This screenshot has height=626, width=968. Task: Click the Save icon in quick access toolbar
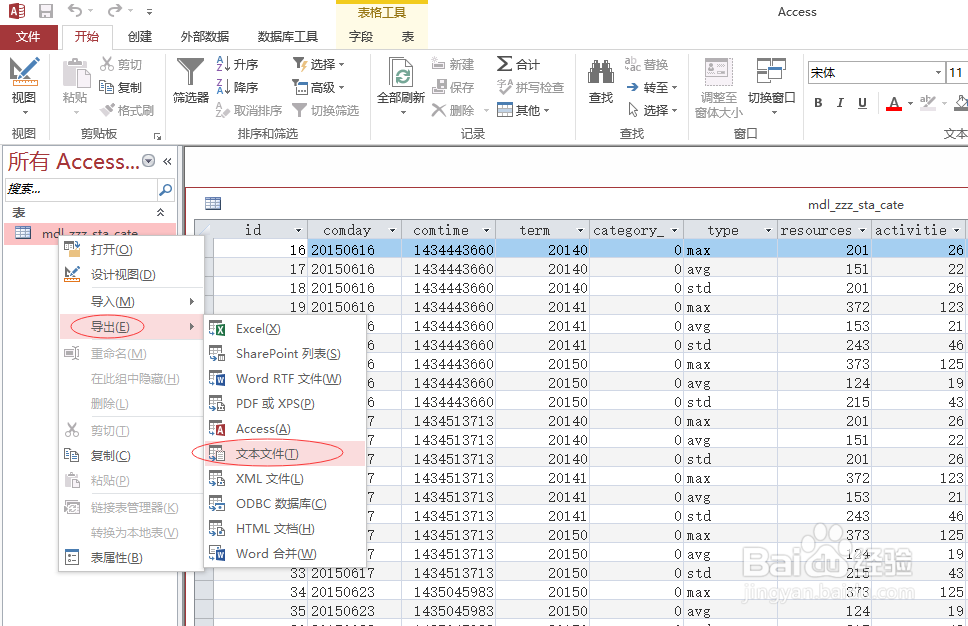[x=45, y=11]
